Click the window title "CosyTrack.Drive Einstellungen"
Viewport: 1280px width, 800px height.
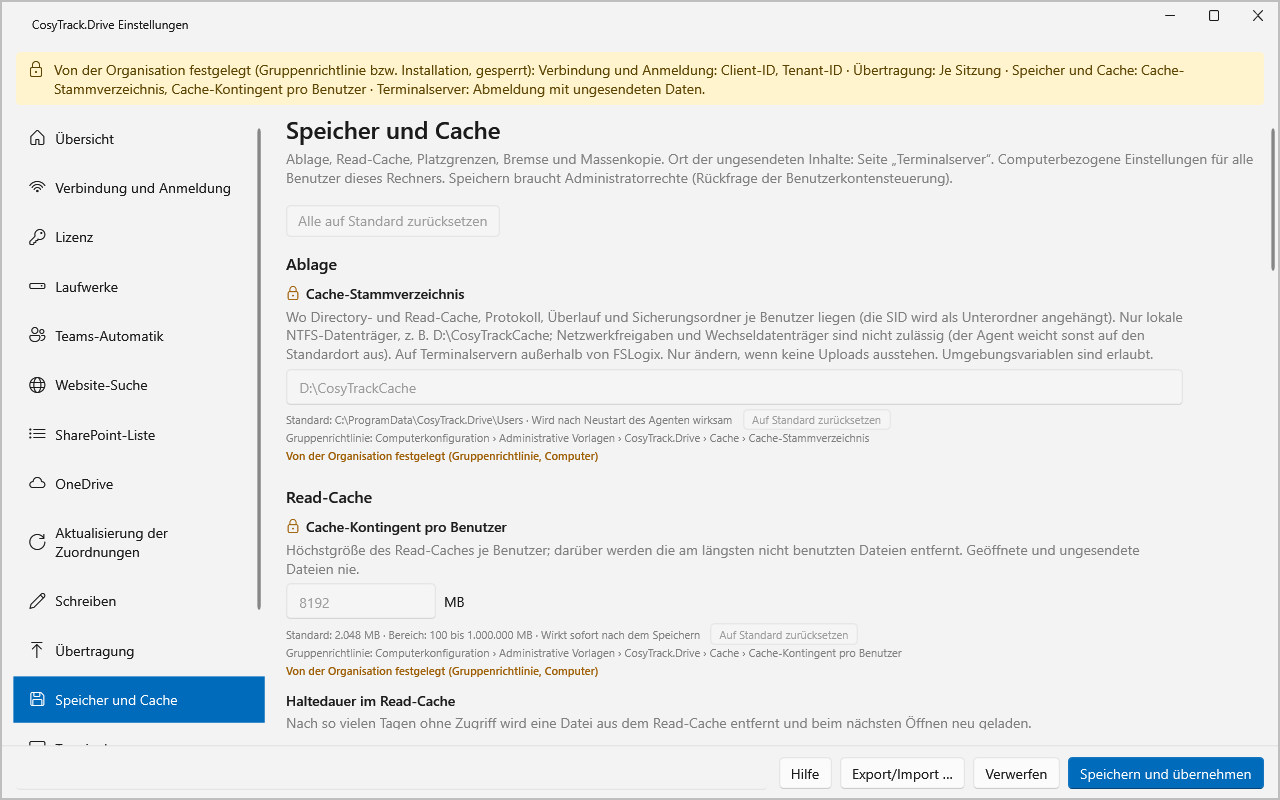(110, 25)
